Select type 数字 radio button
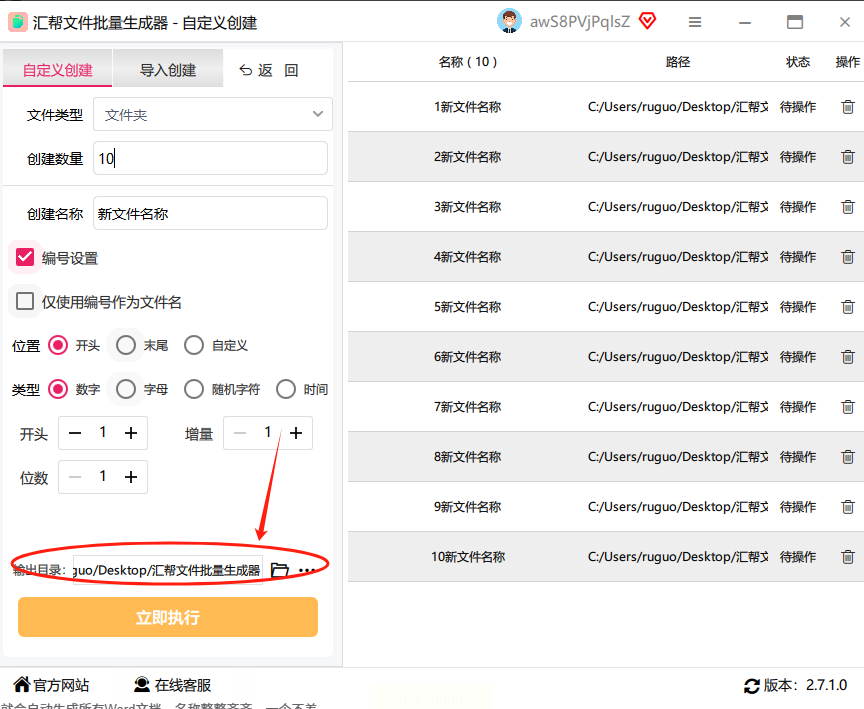Image resolution: width=864 pixels, height=709 pixels. 58,389
